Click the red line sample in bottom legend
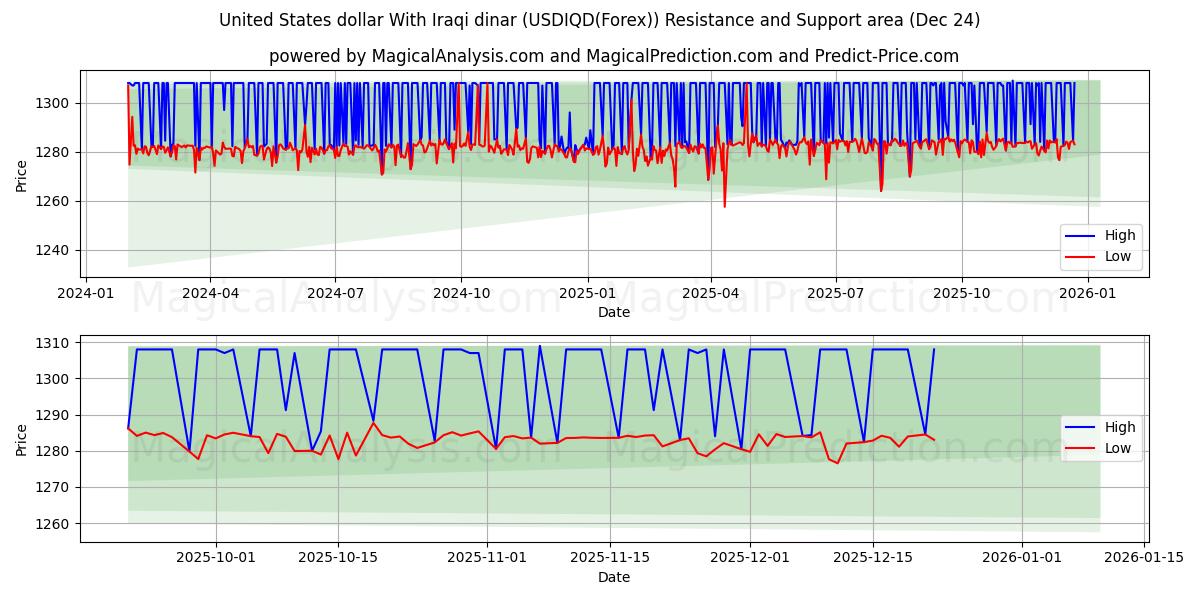Image resolution: width=1200 pixels, height=600 pixels. 1082,447
